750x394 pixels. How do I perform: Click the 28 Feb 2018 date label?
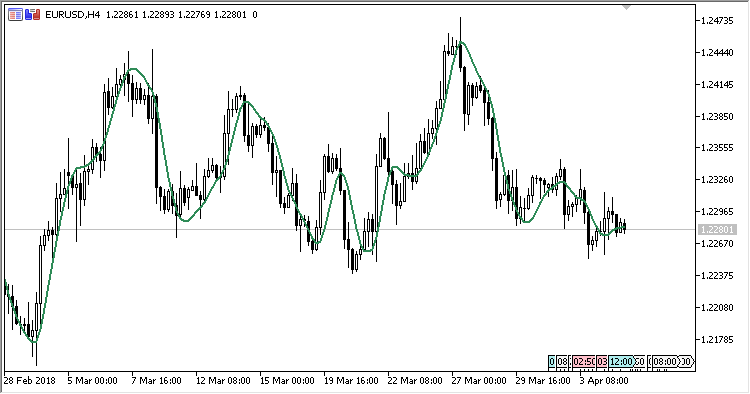(30, 381)
